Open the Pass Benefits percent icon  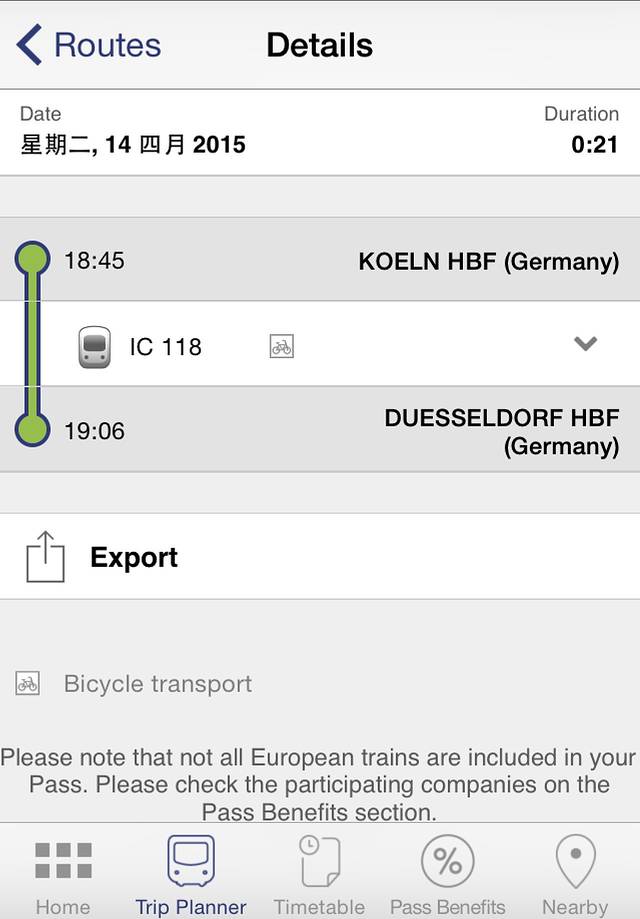click(448, 862)
